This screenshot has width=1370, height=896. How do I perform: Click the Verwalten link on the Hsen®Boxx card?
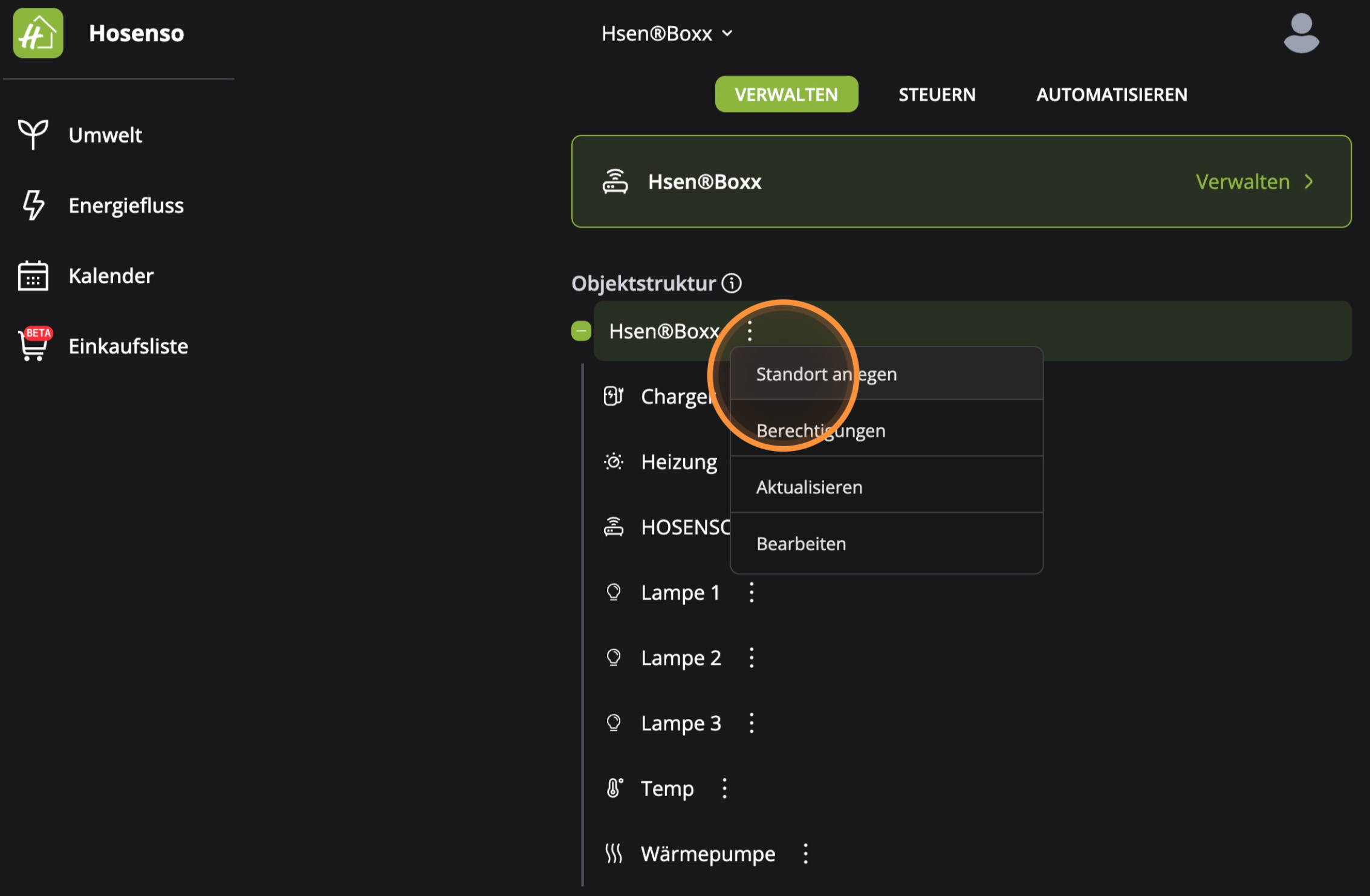coord(1243,181)
